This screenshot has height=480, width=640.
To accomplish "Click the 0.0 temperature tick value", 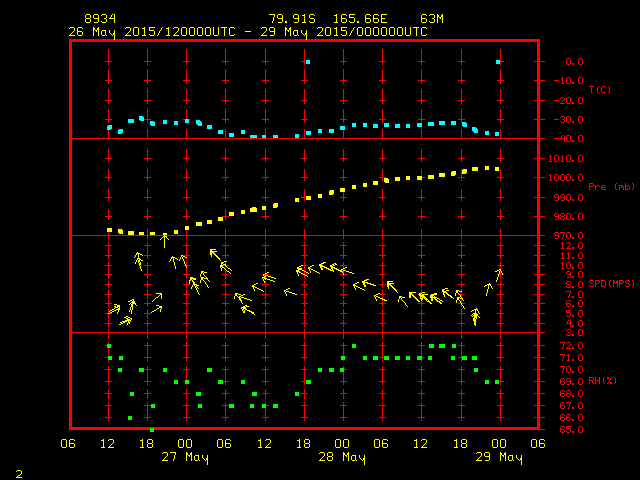I will tap(574, 62).
